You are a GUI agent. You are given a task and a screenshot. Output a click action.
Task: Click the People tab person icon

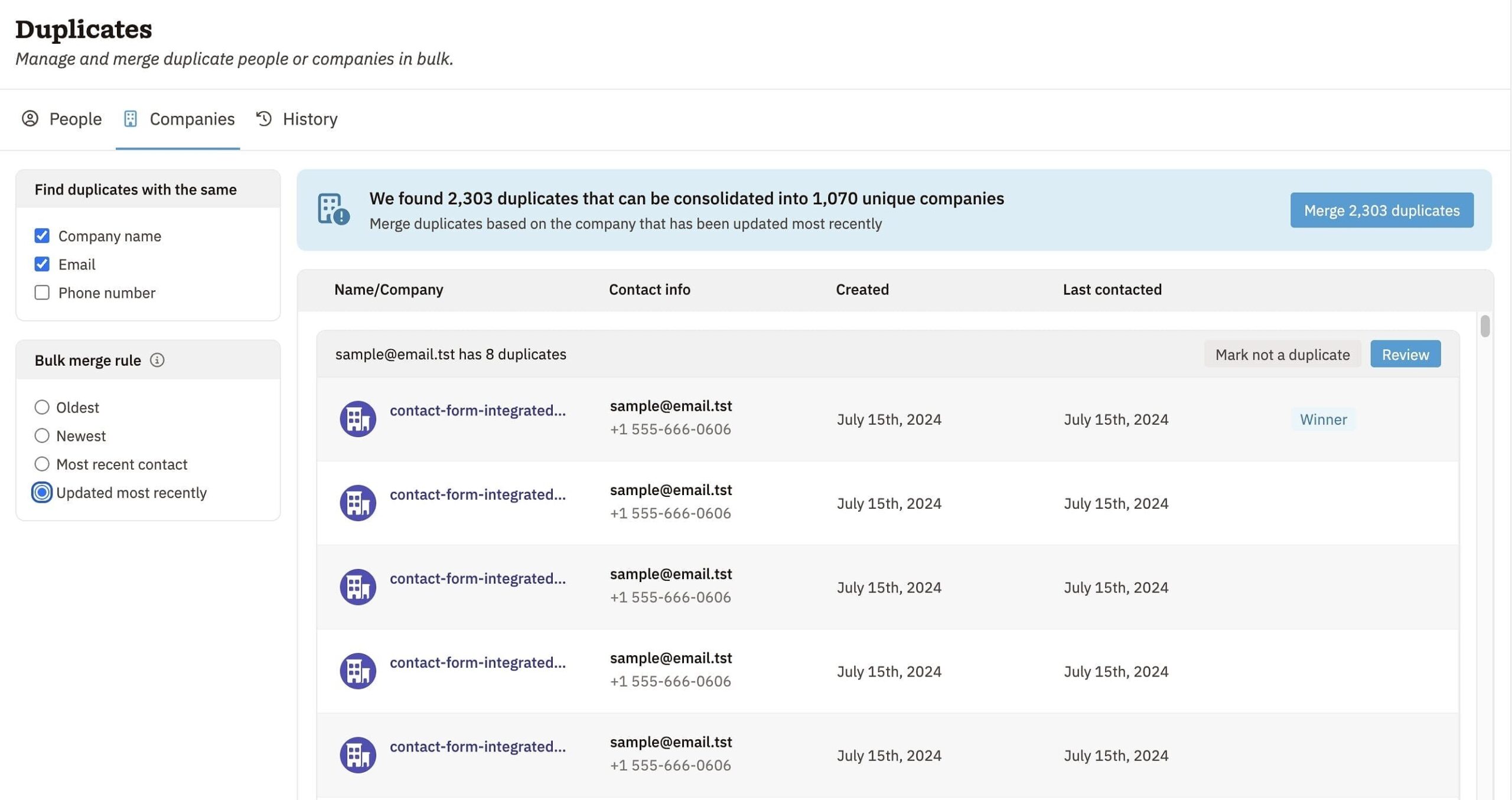coord(30,119)
